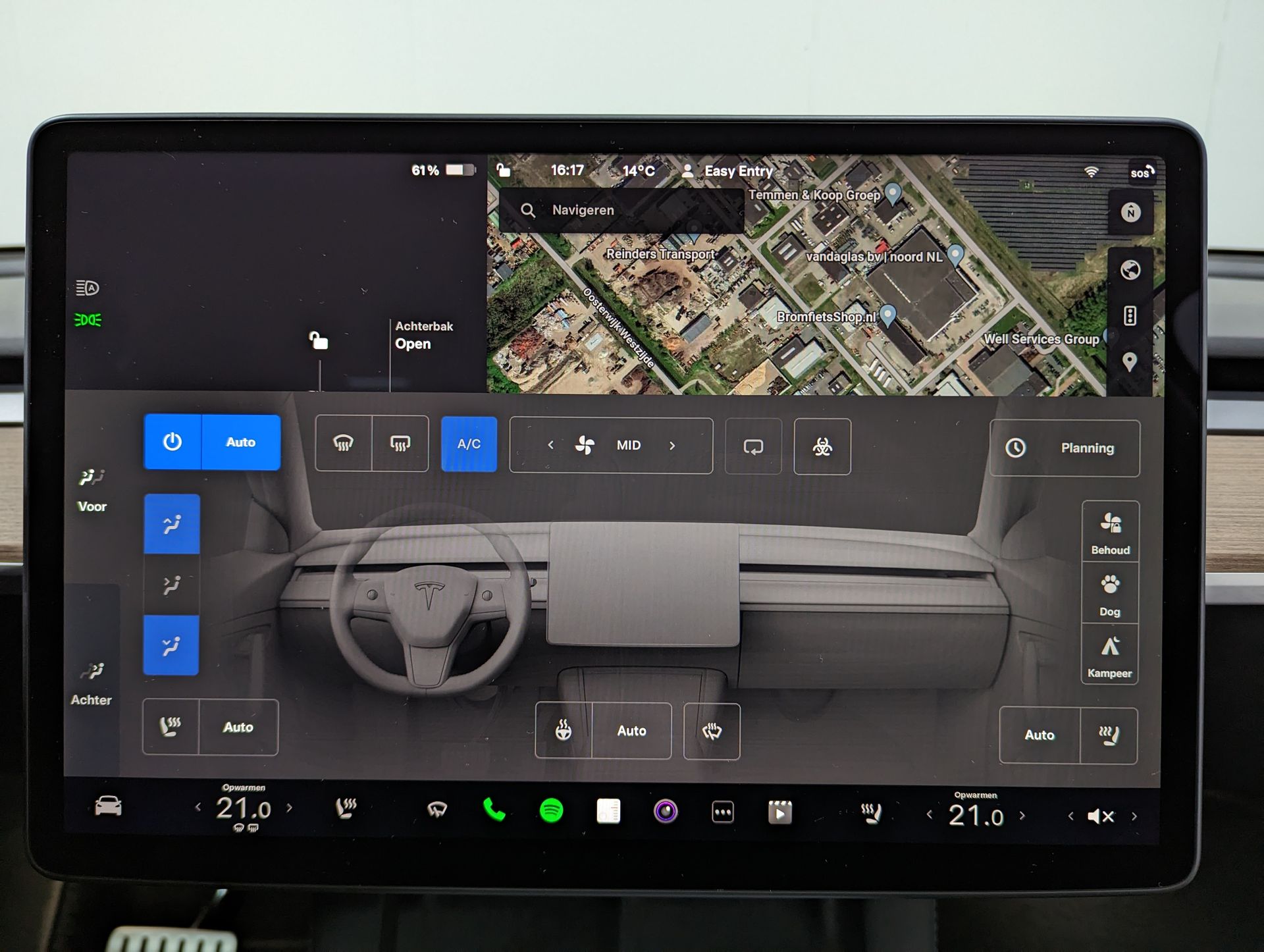Screen dimensions: 1264x952
Task: Activate bioweapon defense mode
Action: tap(822, 447)
